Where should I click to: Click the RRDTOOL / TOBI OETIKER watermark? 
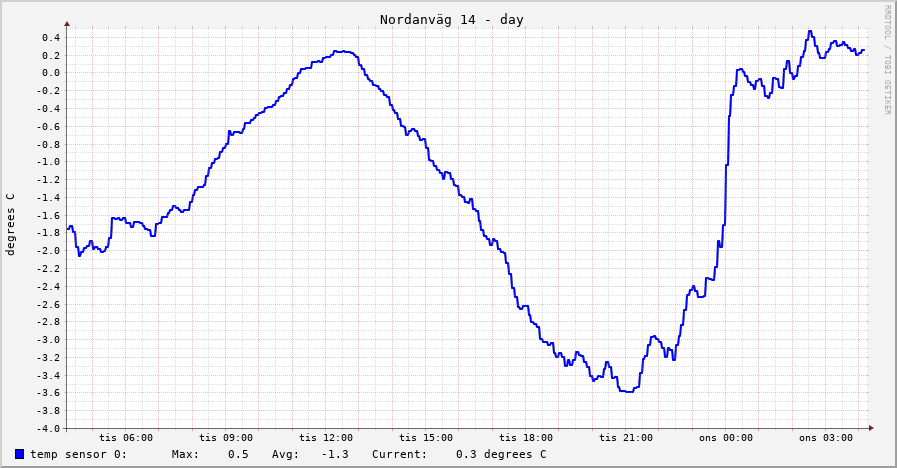tap(886, 59)
